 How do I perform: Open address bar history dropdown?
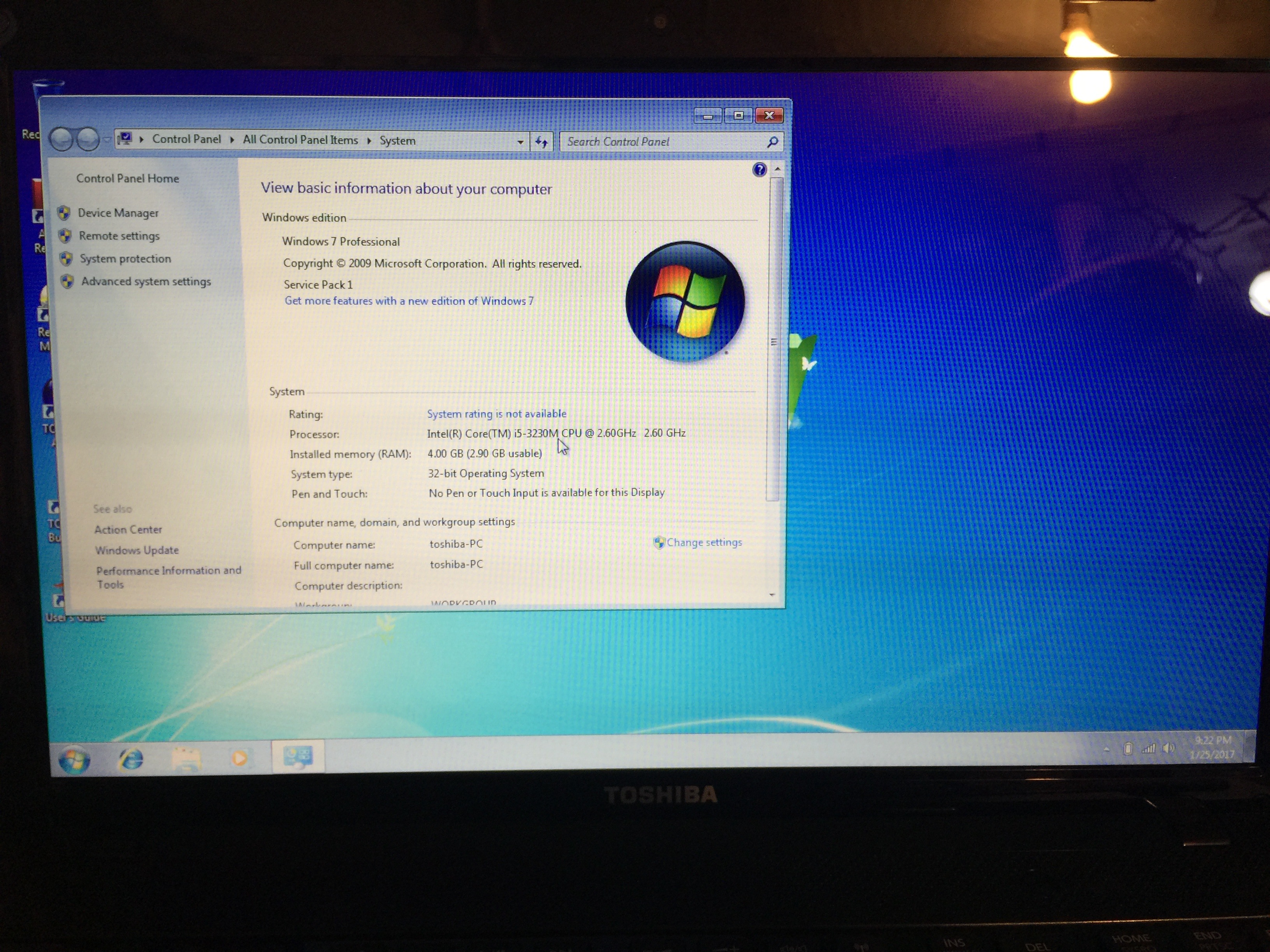point(520,142)
